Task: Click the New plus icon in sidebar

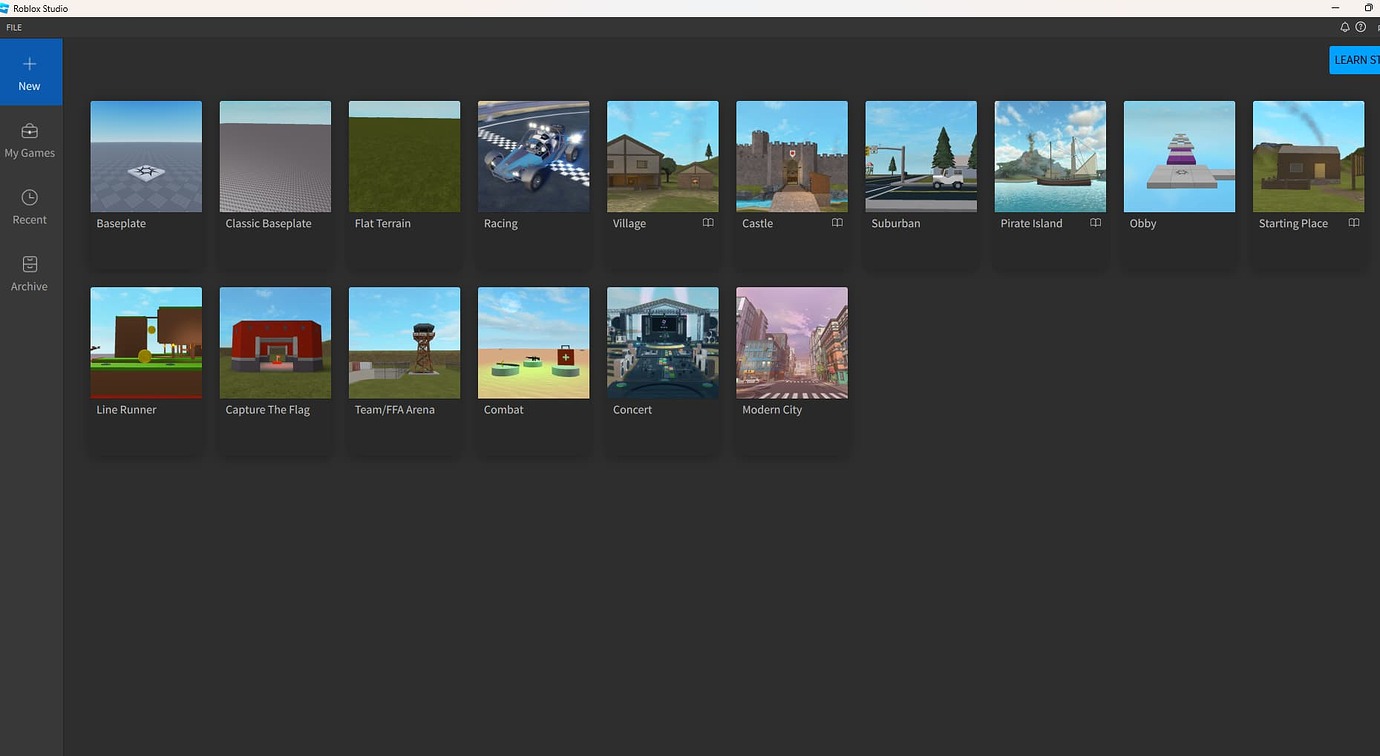Action: click(29, 64)
